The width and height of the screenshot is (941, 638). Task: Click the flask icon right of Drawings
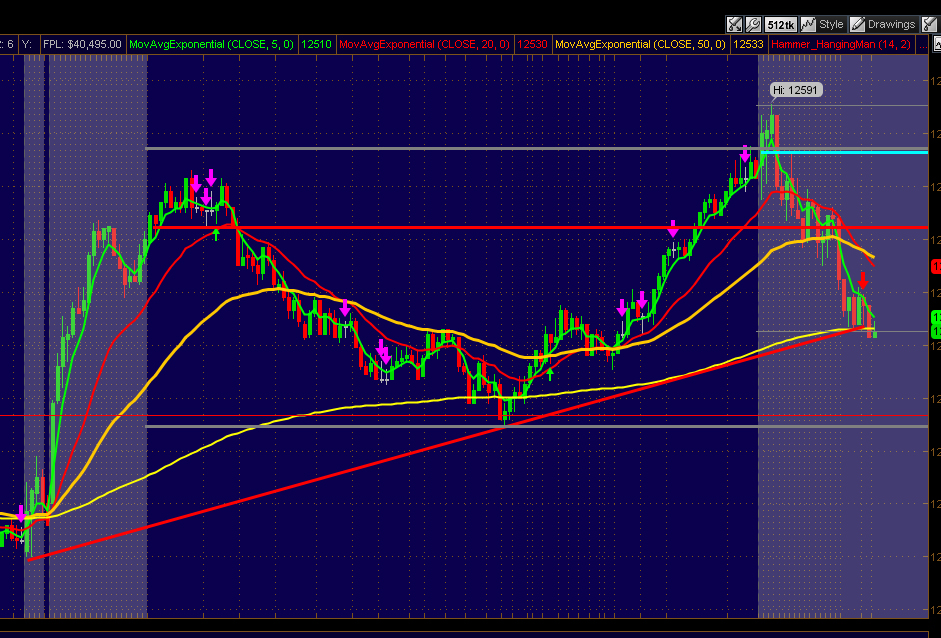click(x=930, y=25)
